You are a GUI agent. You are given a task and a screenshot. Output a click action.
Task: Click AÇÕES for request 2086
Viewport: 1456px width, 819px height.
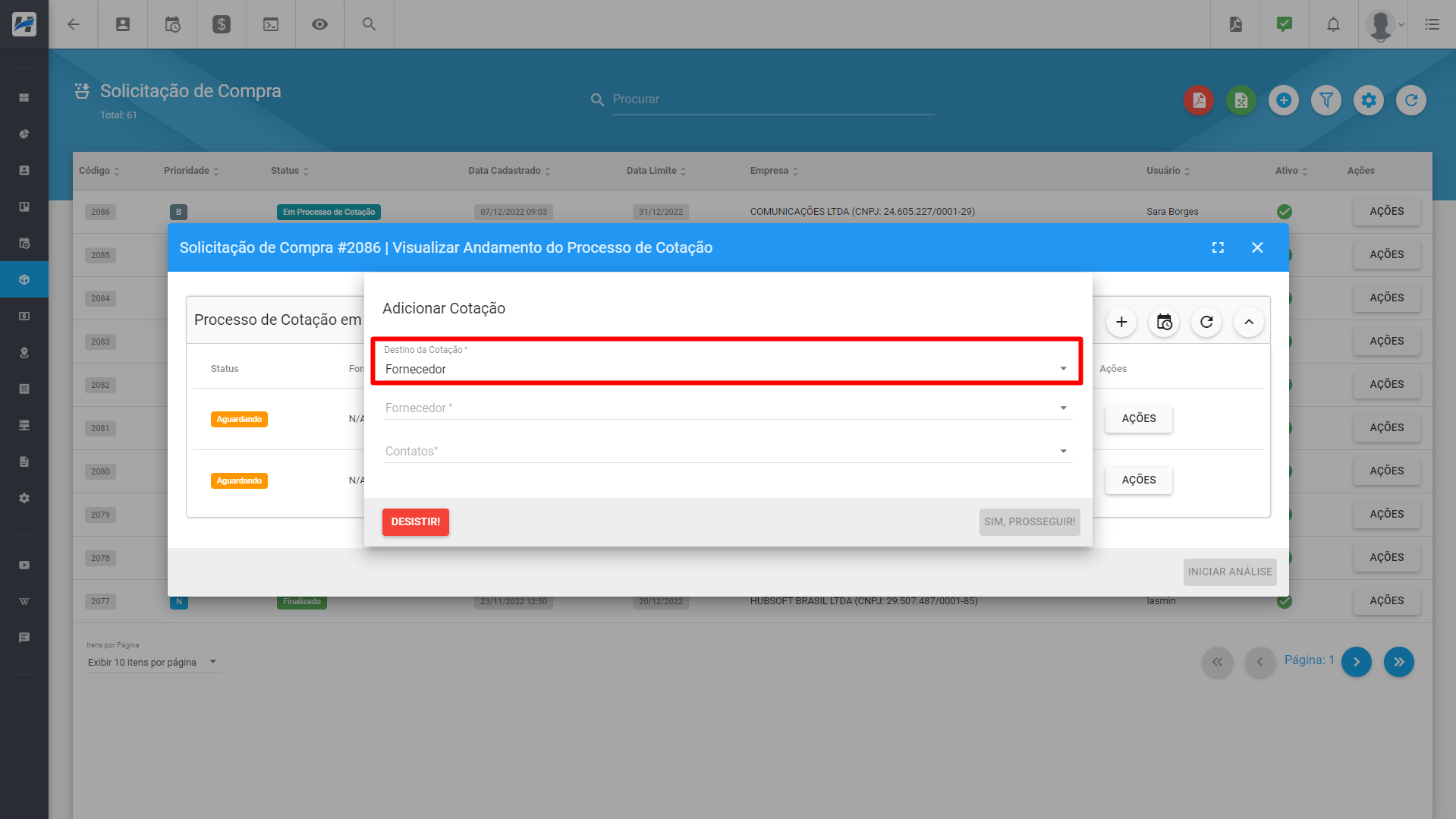tap(1386, 212)
